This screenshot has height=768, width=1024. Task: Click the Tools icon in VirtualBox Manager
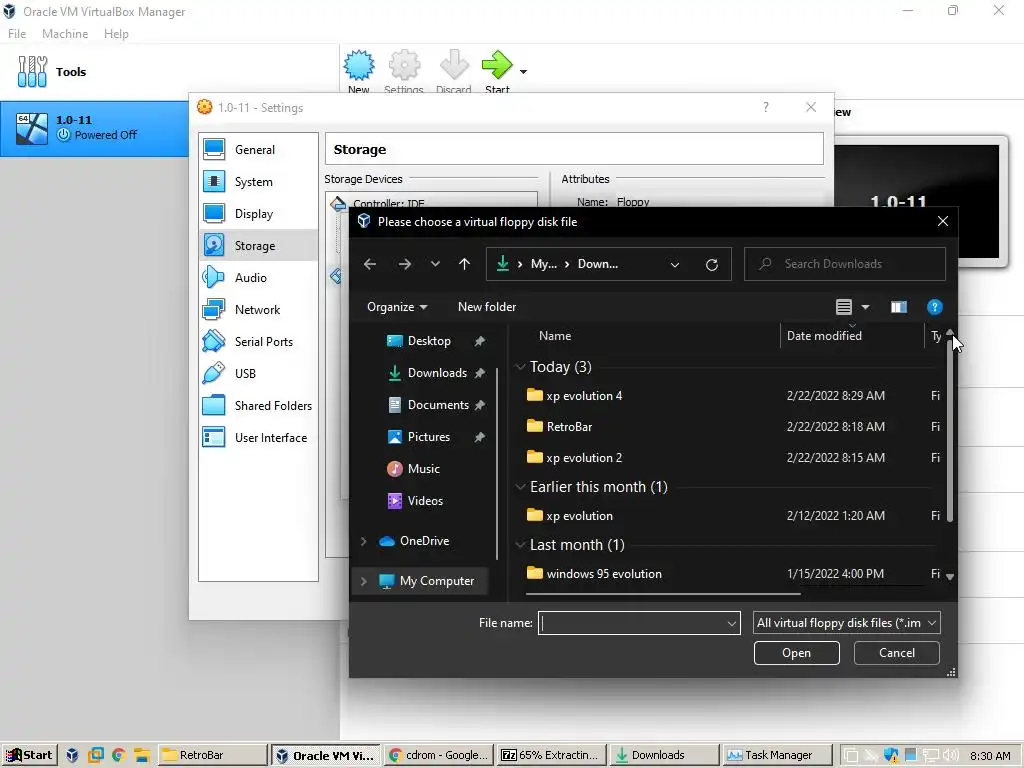32,71
